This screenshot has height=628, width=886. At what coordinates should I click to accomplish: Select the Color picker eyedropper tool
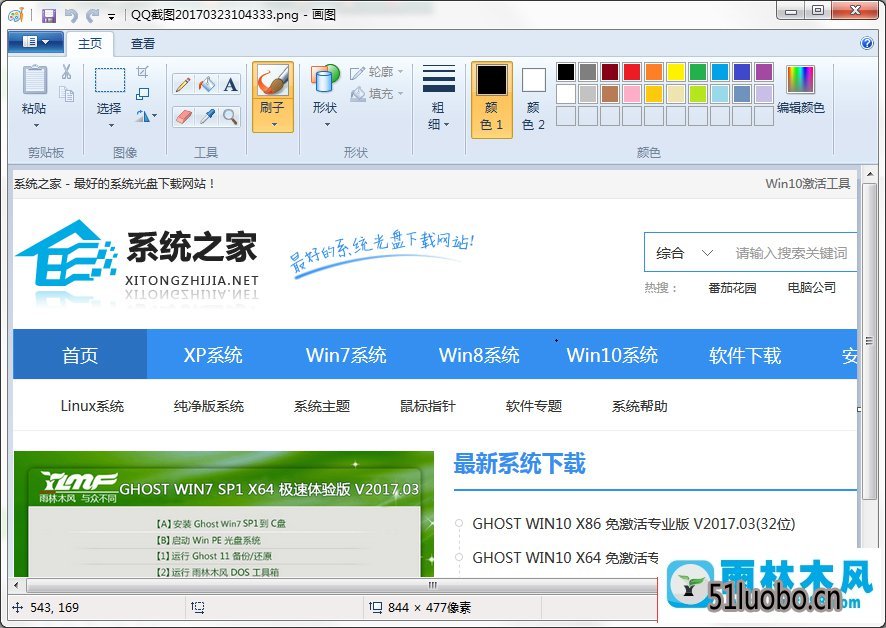206,116
